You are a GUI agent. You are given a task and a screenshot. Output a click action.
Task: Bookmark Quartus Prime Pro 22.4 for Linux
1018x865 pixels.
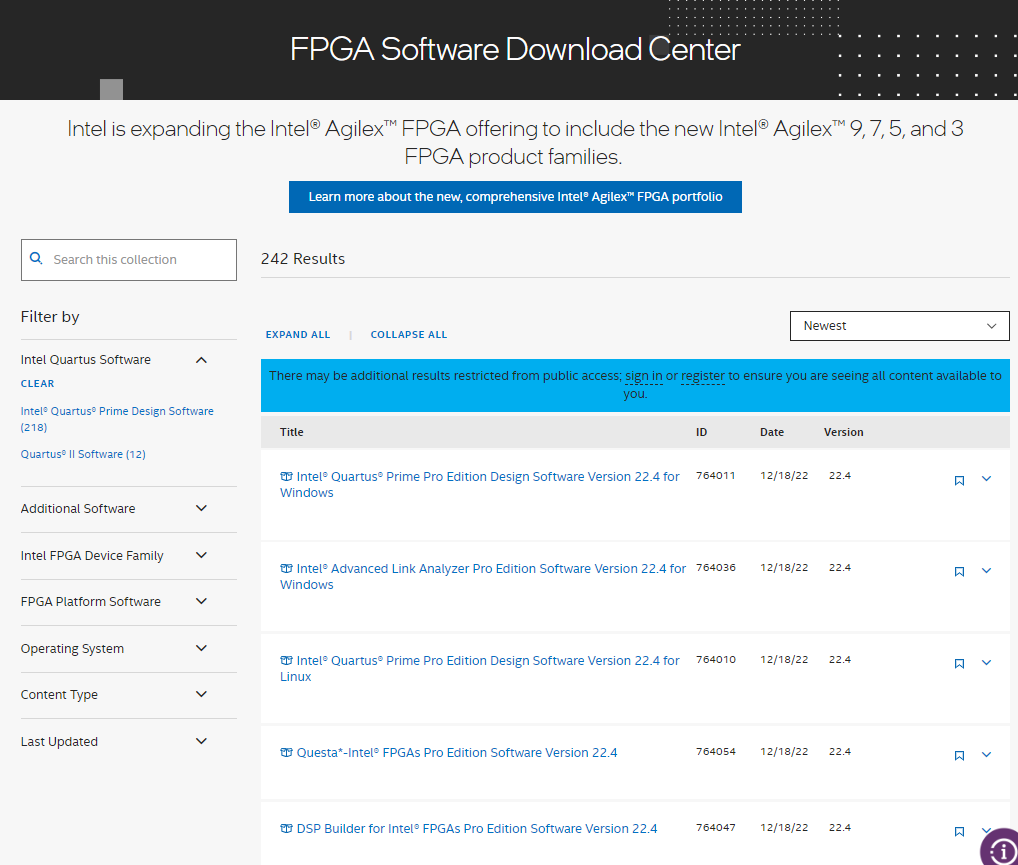959,663
